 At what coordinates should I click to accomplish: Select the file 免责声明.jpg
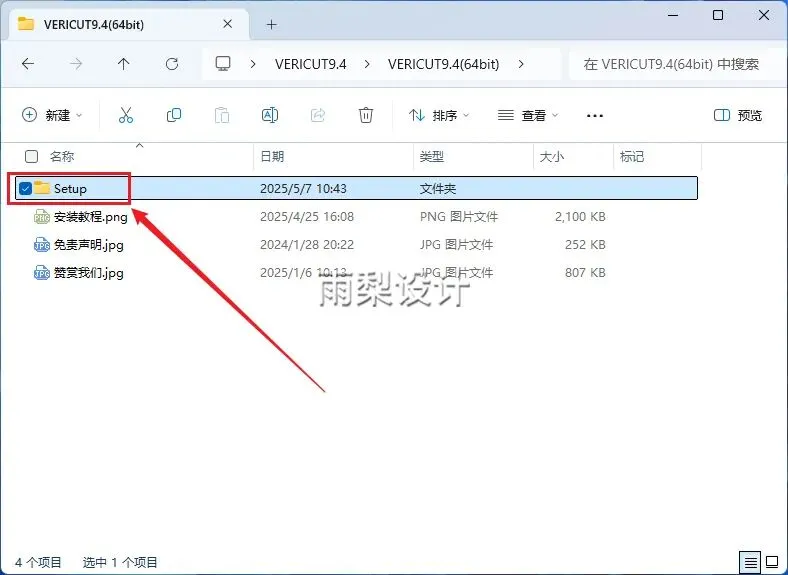(88, 245)
